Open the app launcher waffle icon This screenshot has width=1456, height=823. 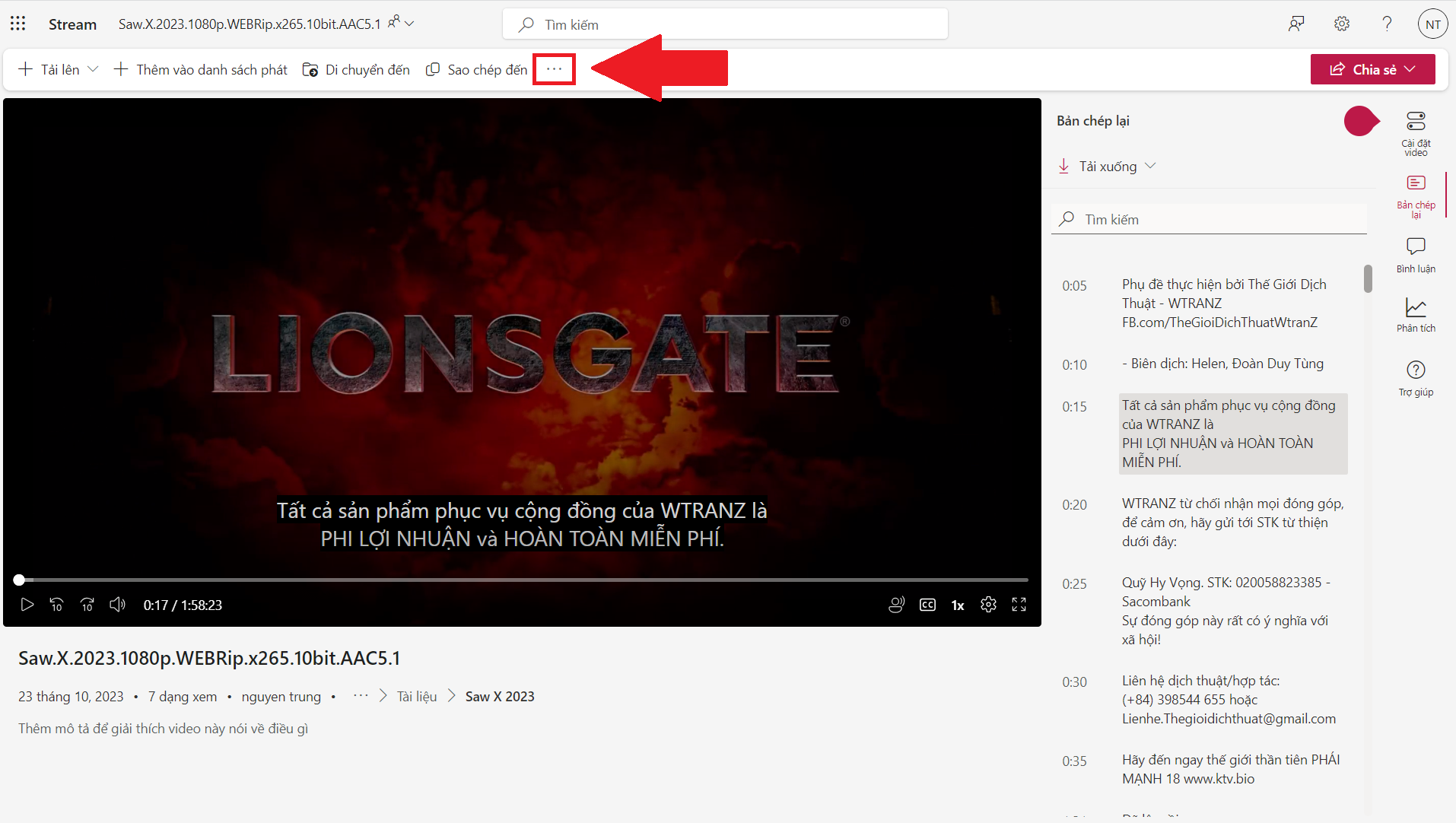pos(18,24)
